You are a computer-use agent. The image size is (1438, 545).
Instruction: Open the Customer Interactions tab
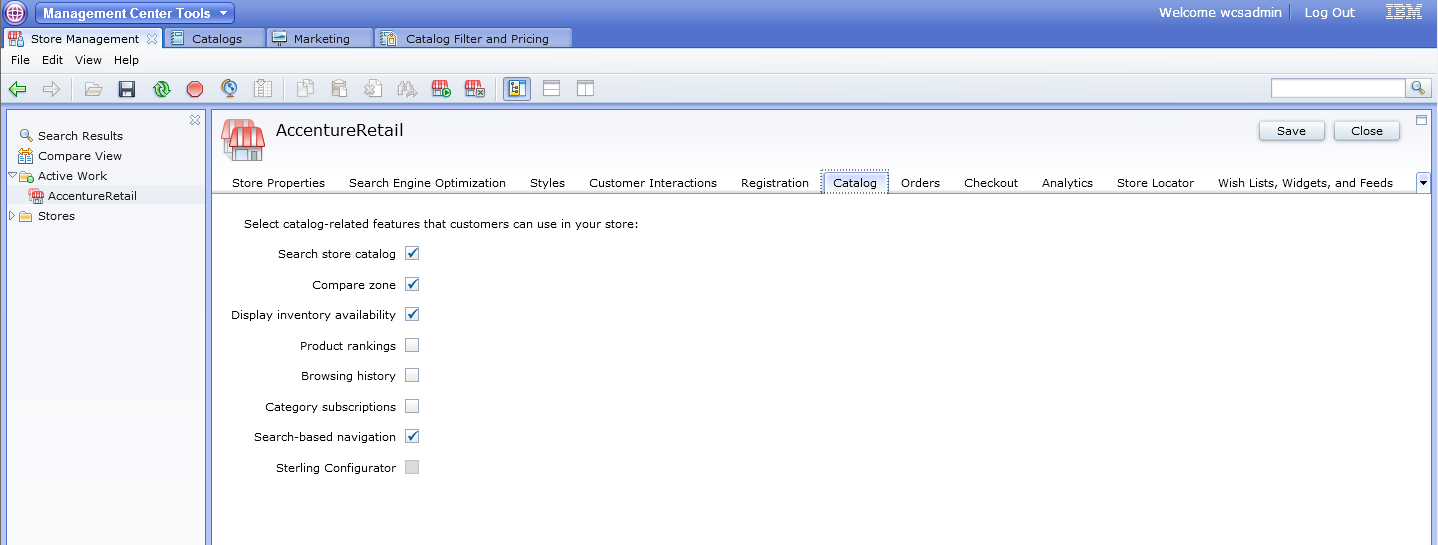pos(653,183)
